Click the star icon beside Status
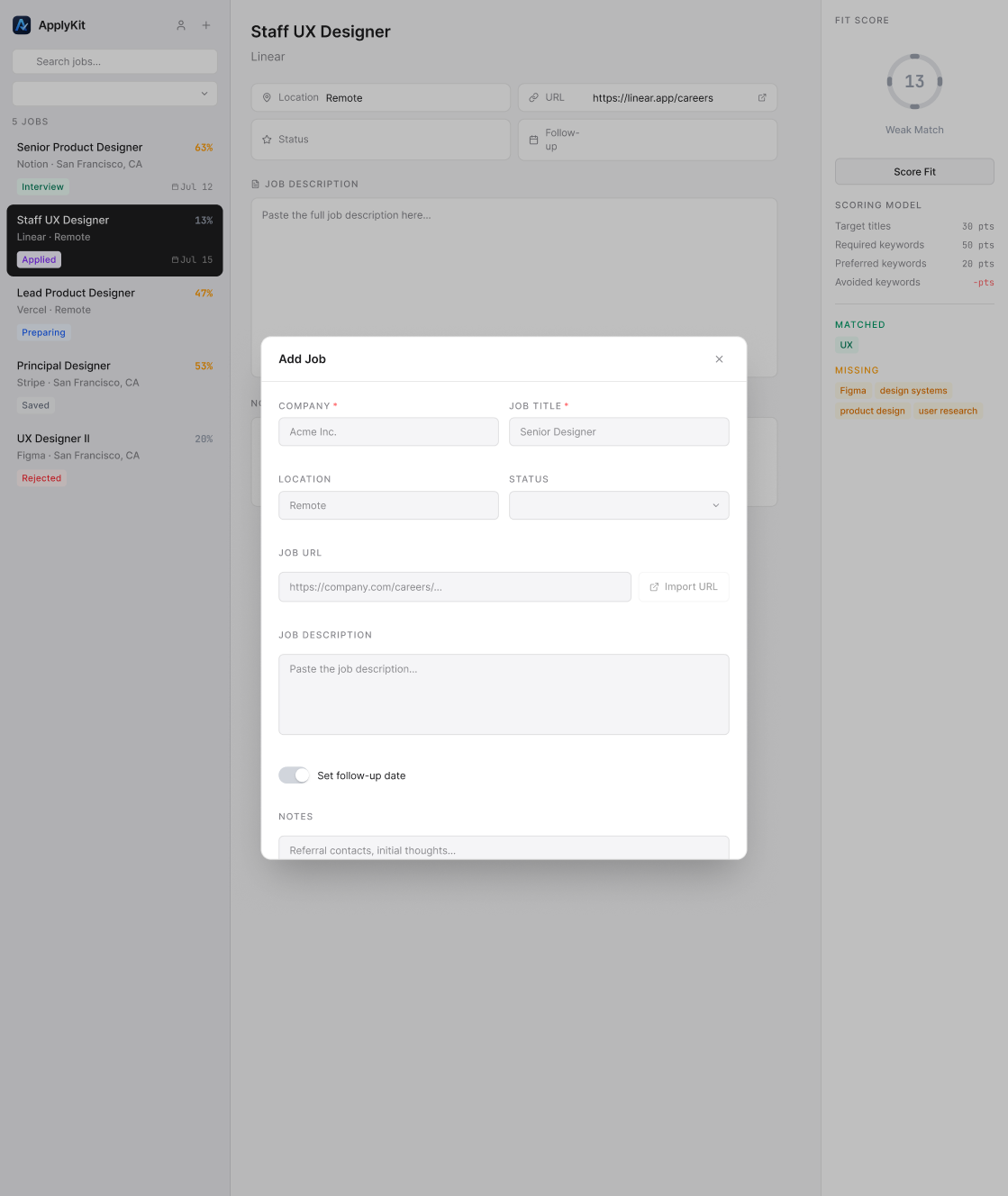1008x1196 pixels. coord(267,140)
